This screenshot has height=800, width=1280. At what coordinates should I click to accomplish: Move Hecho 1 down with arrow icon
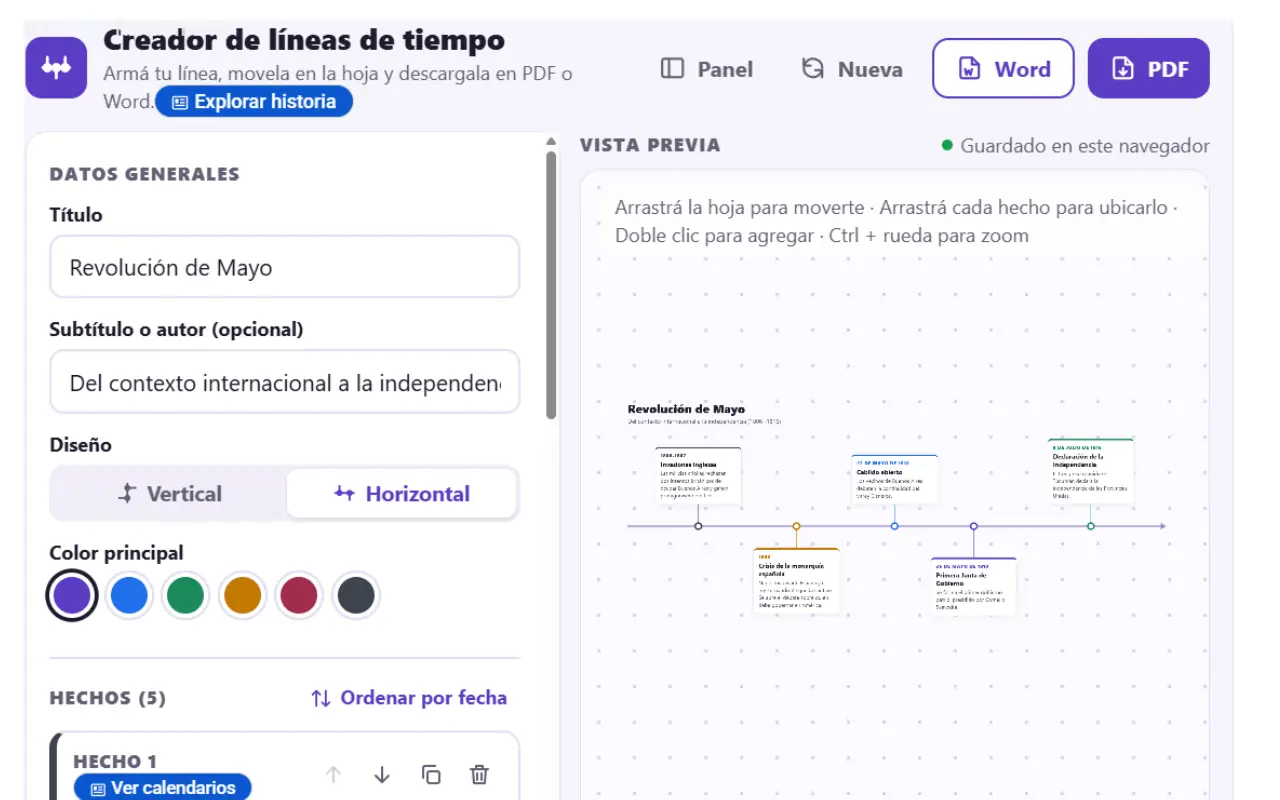382,775
